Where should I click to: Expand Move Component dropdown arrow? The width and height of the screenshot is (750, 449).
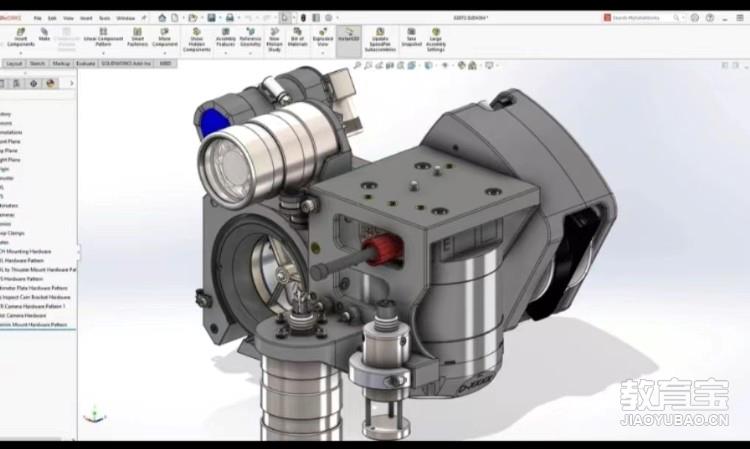[165, 52]
